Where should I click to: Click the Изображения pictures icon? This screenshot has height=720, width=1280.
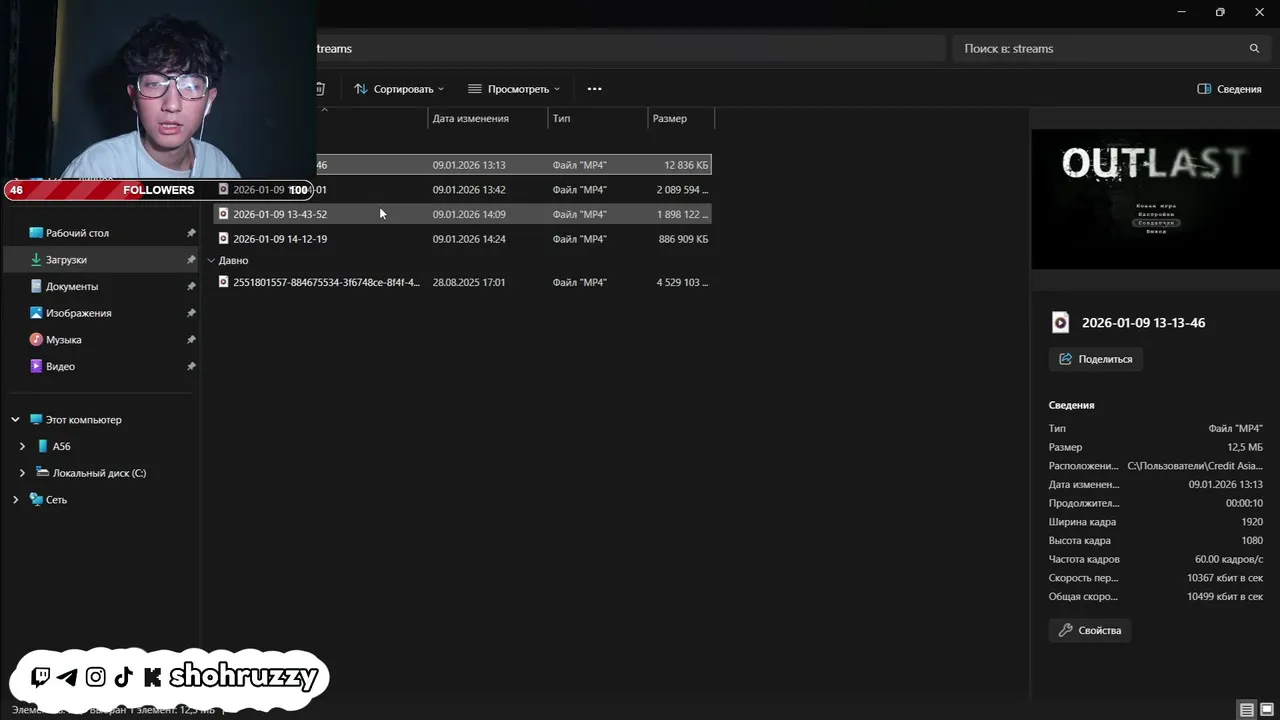pyautogui.click(x=36, y=313)
